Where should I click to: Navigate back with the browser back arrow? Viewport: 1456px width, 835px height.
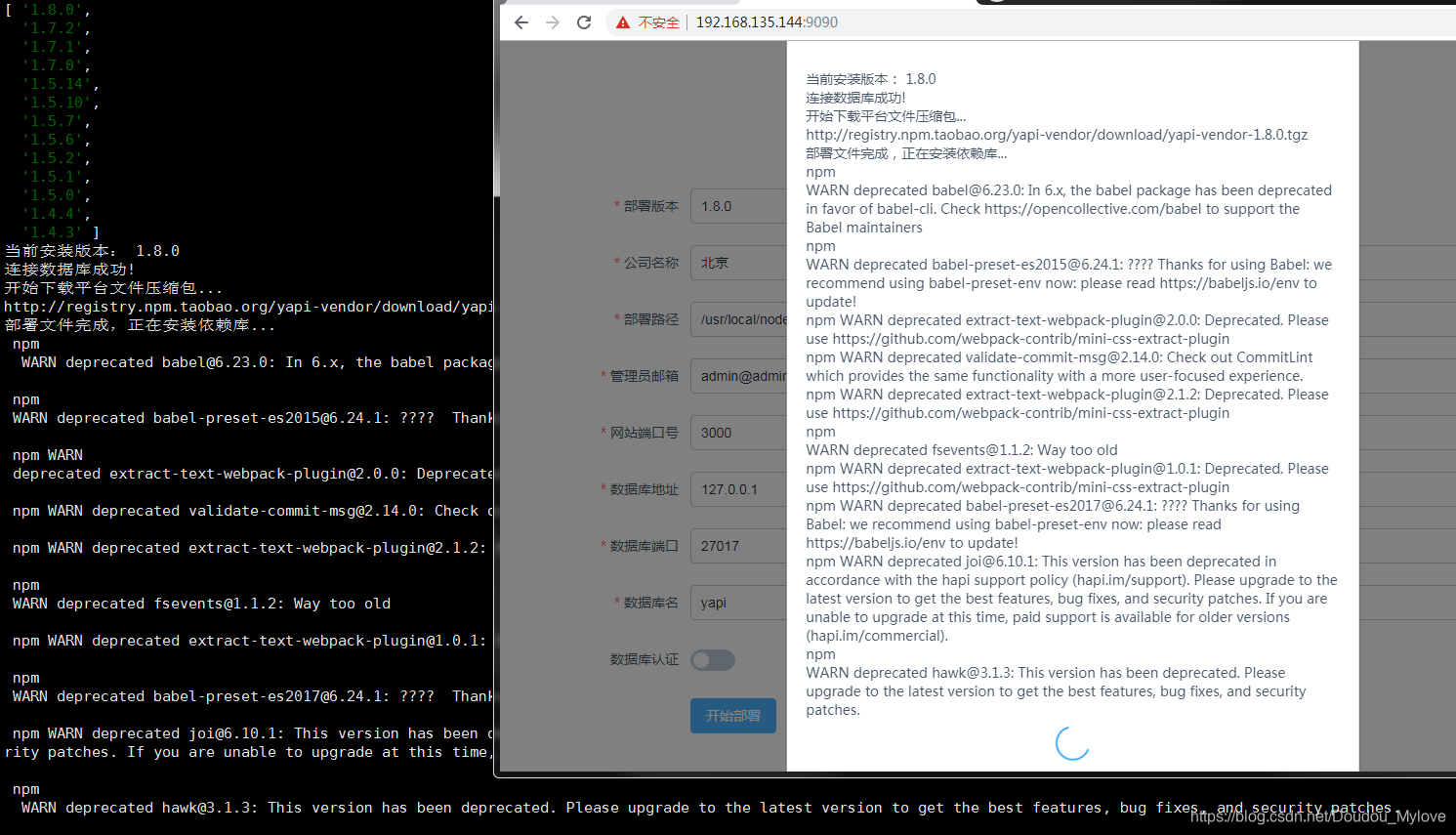tap(520, 21)
